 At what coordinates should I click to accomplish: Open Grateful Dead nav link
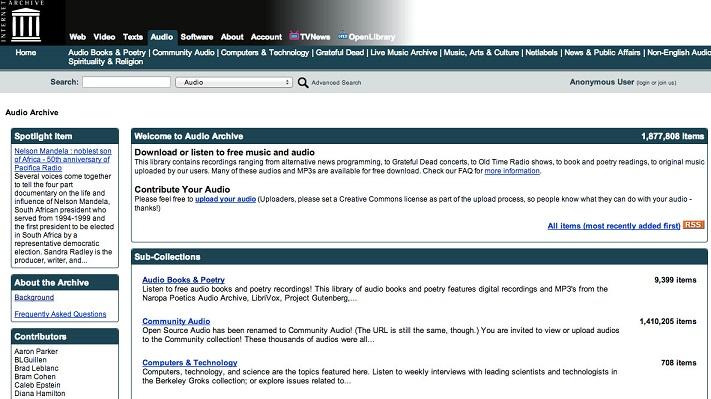tap(340, 53)
